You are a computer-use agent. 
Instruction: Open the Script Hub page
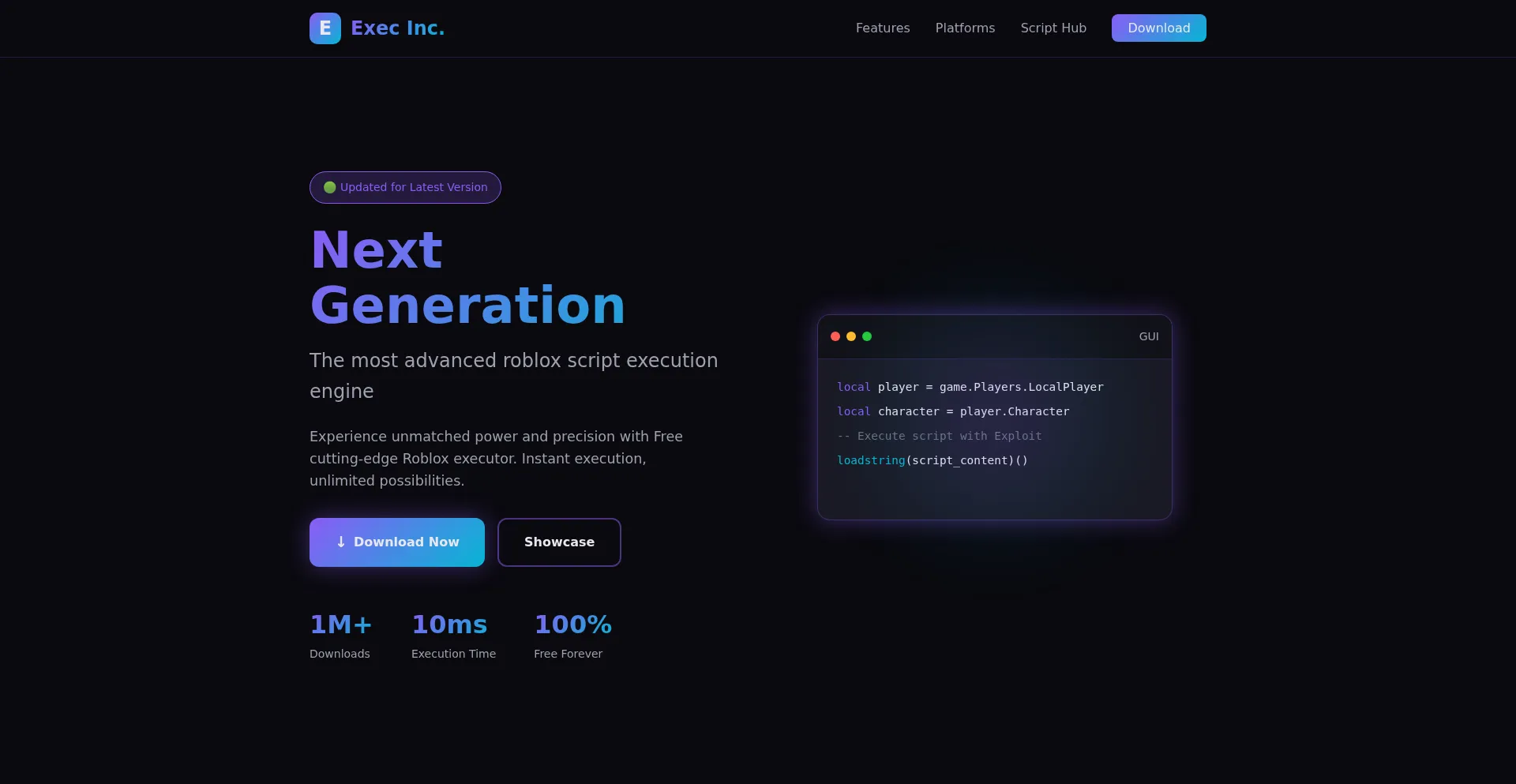tap(1053, 28)
